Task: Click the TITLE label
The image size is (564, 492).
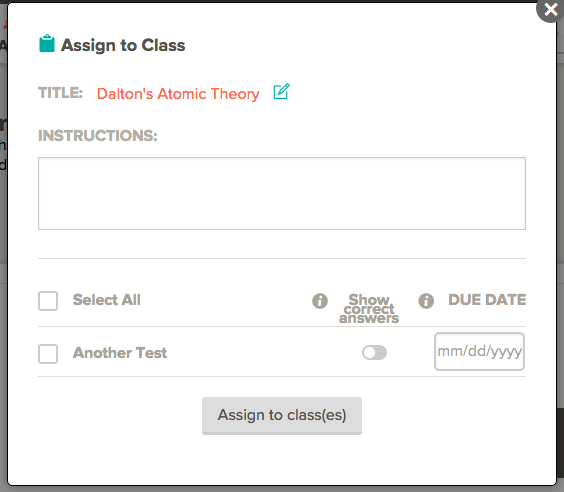Action: tap(60, 93)
